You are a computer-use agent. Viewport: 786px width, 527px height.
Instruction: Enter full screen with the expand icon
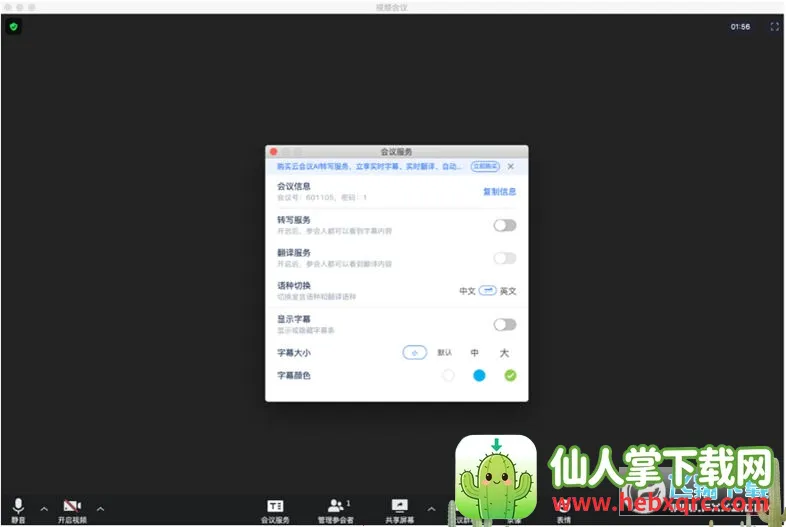[x=774, y=27]
